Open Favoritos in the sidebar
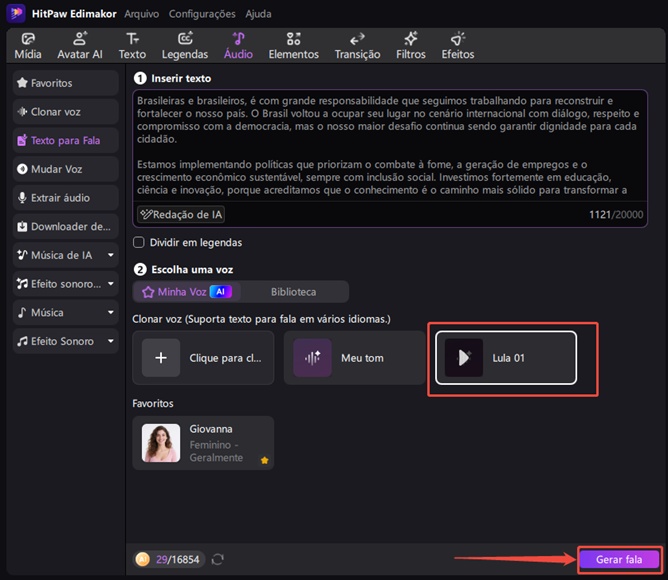Screen dimensions: 668x580 (66, 83)
